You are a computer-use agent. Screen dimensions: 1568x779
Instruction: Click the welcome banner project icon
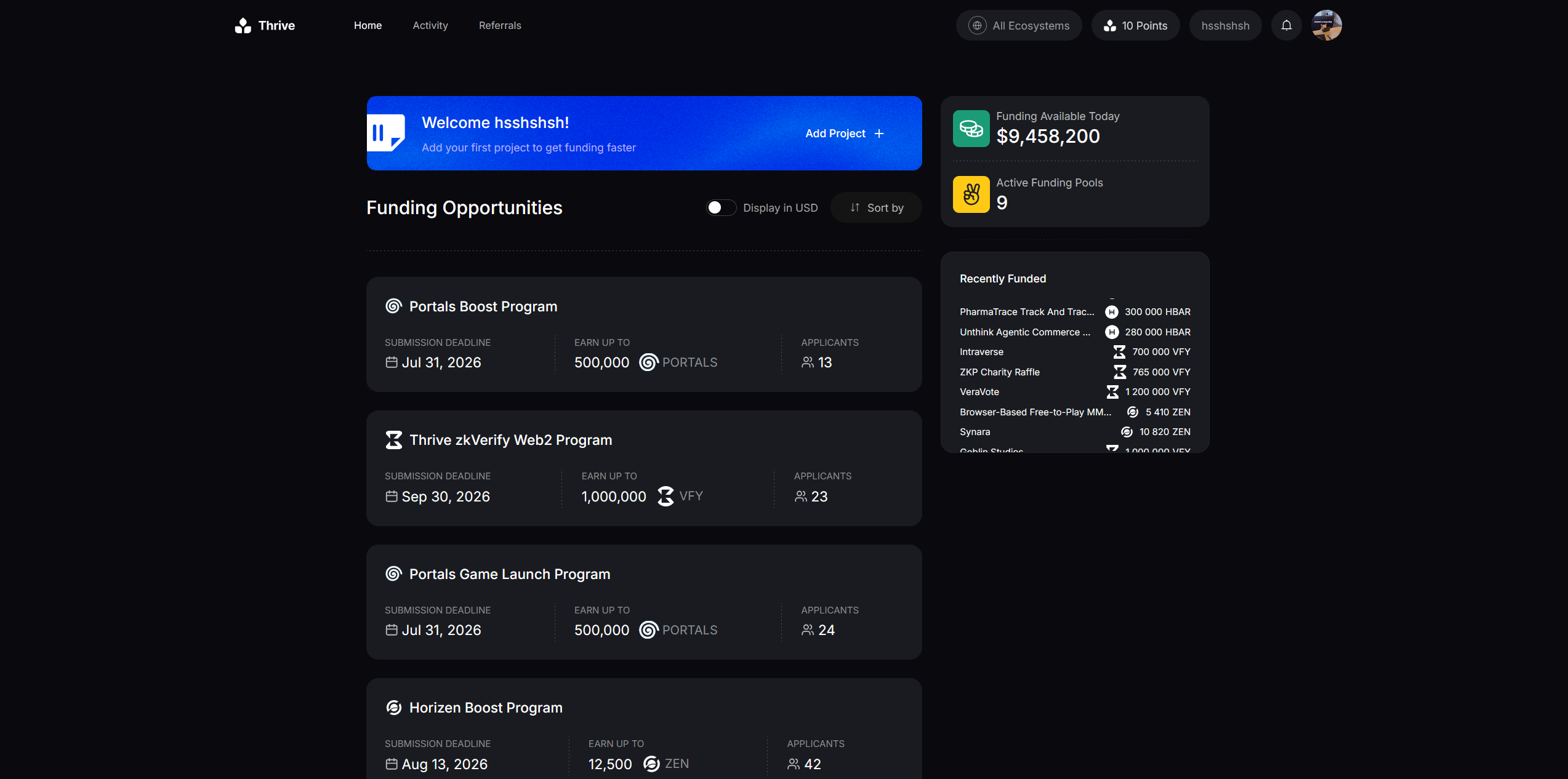tap(386, 132)
